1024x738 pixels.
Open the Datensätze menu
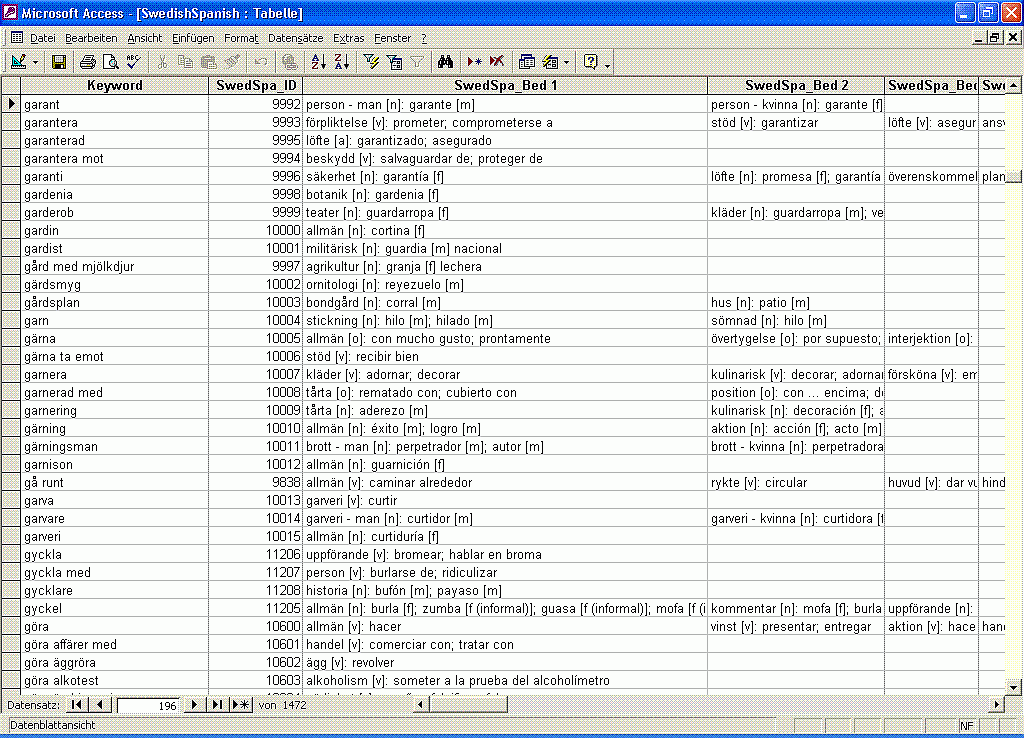tap(296, 38)
